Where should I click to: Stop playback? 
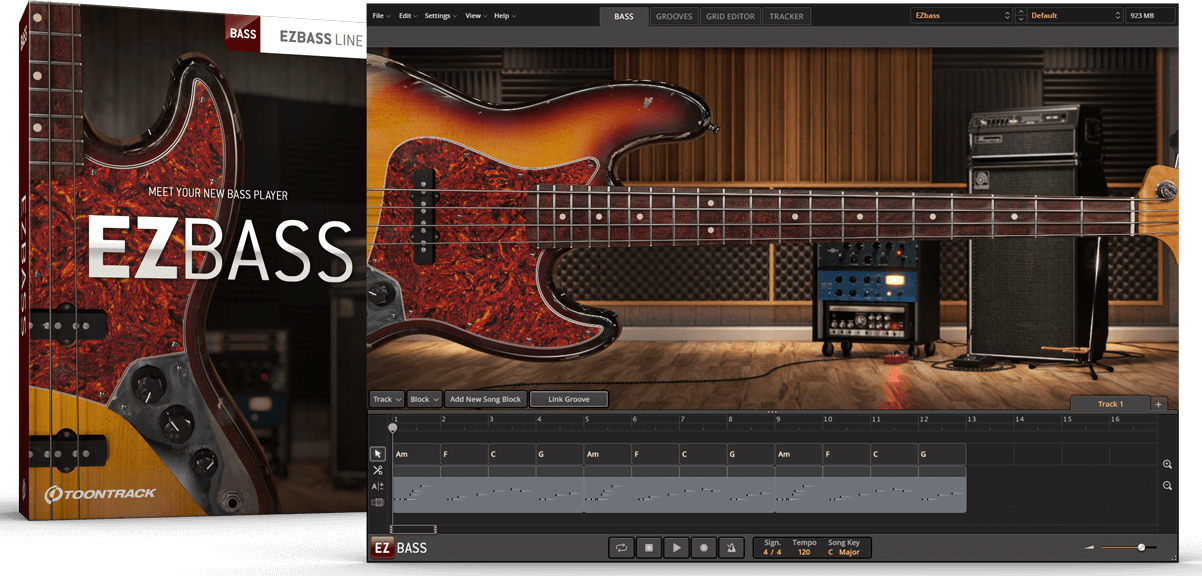(649, 548)
